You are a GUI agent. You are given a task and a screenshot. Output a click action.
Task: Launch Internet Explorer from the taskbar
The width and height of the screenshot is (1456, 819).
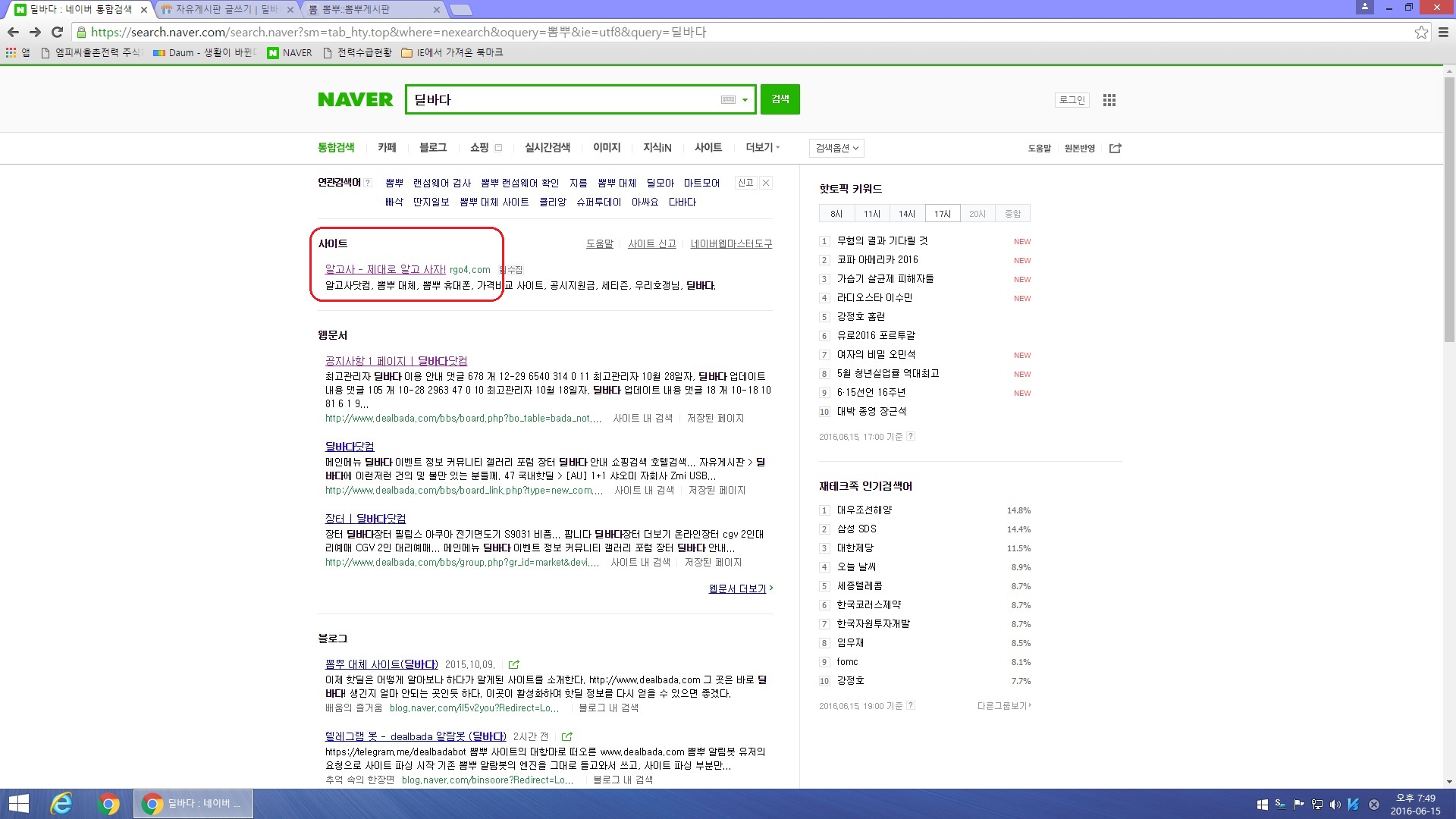click(x=61, y=804)
